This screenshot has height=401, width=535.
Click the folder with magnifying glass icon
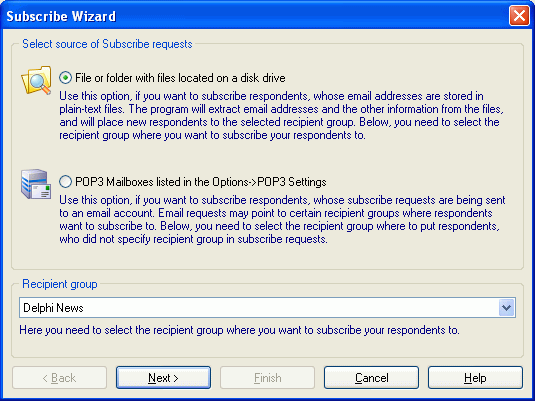tap(36, 80)
